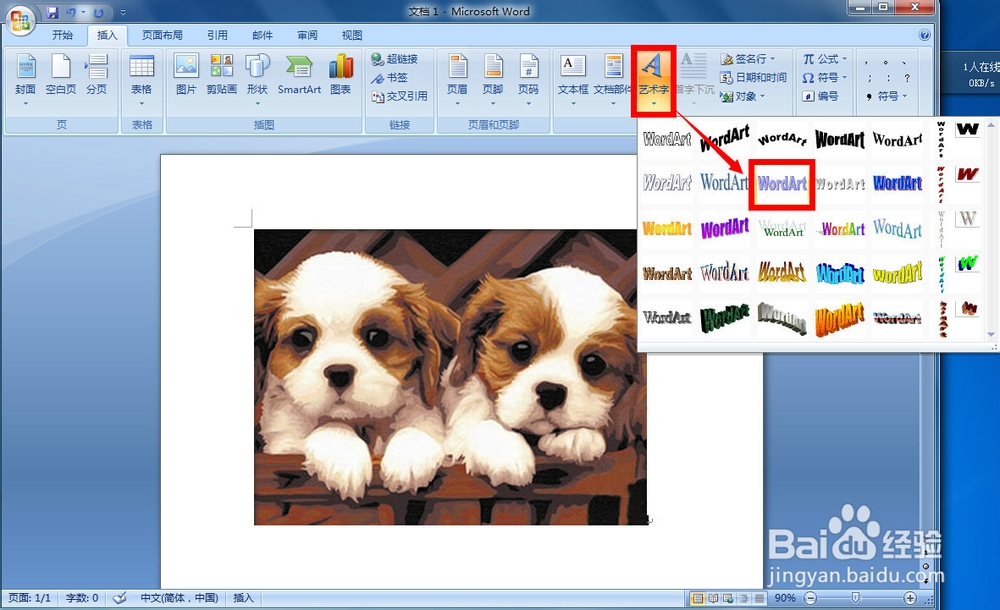Insert a chart (图表)

(x=341, y=74)
